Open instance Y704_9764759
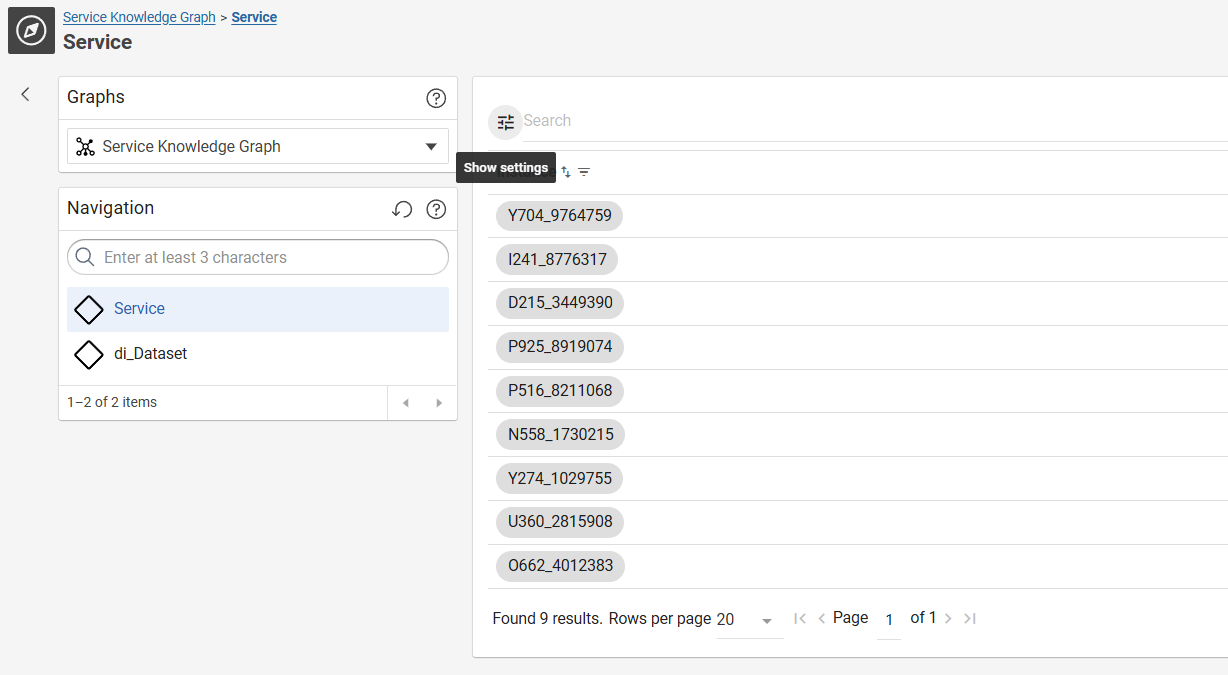 (x=559, y=216)
